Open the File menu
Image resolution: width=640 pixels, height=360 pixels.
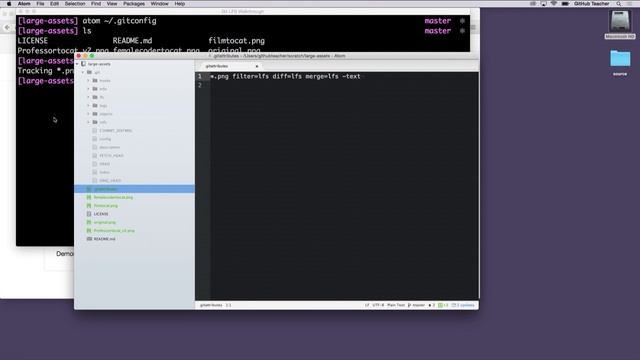pyautogui.click(x=40, y=4)
